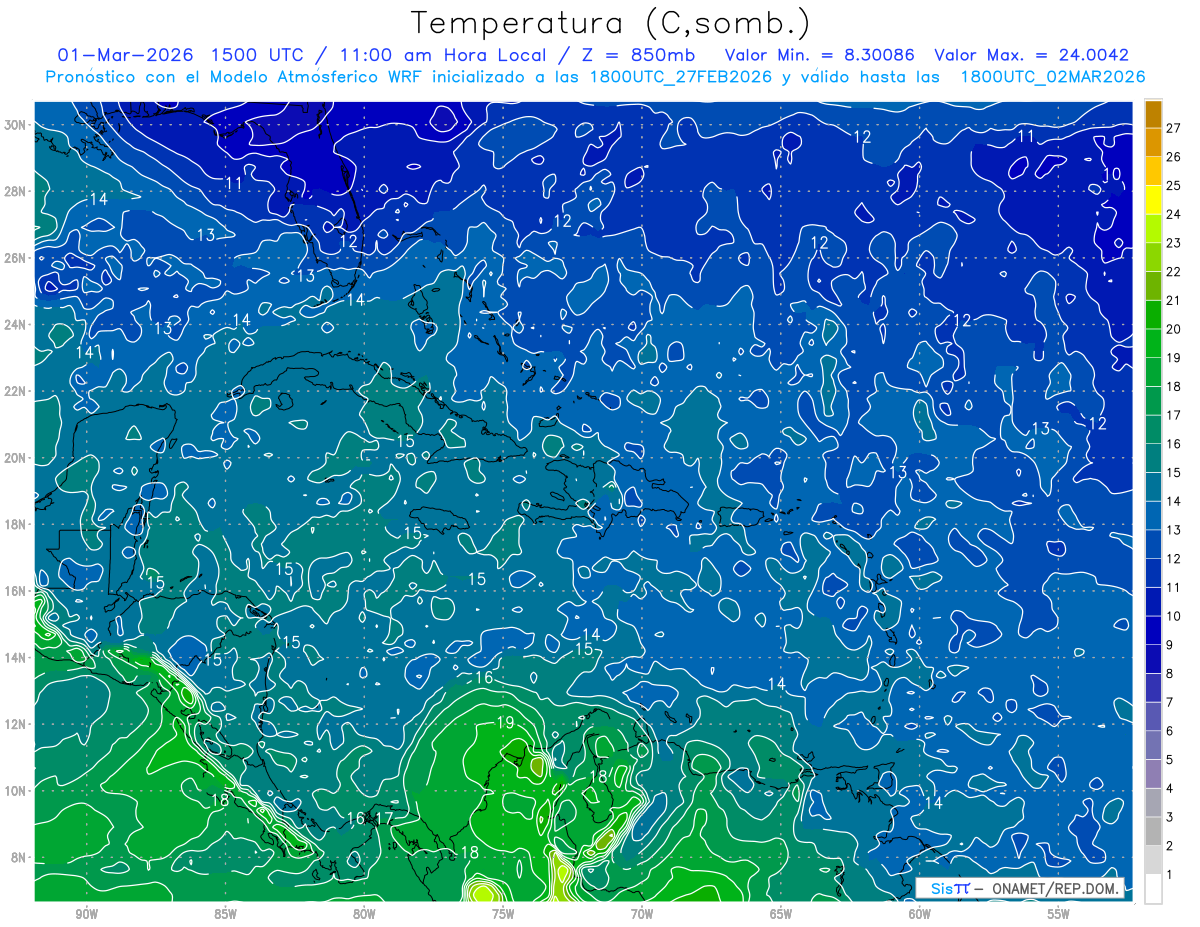This screenshot has height=927, width=1200.
Task: Click the 60W longitude axis label
Action: click(x=920, y=913)
